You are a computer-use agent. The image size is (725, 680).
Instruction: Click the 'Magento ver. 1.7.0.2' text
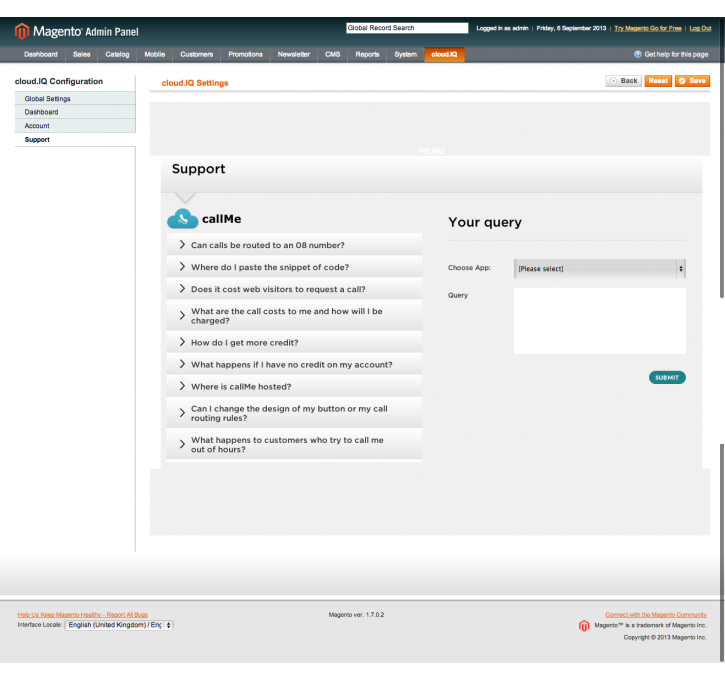[x=356, y=615]
